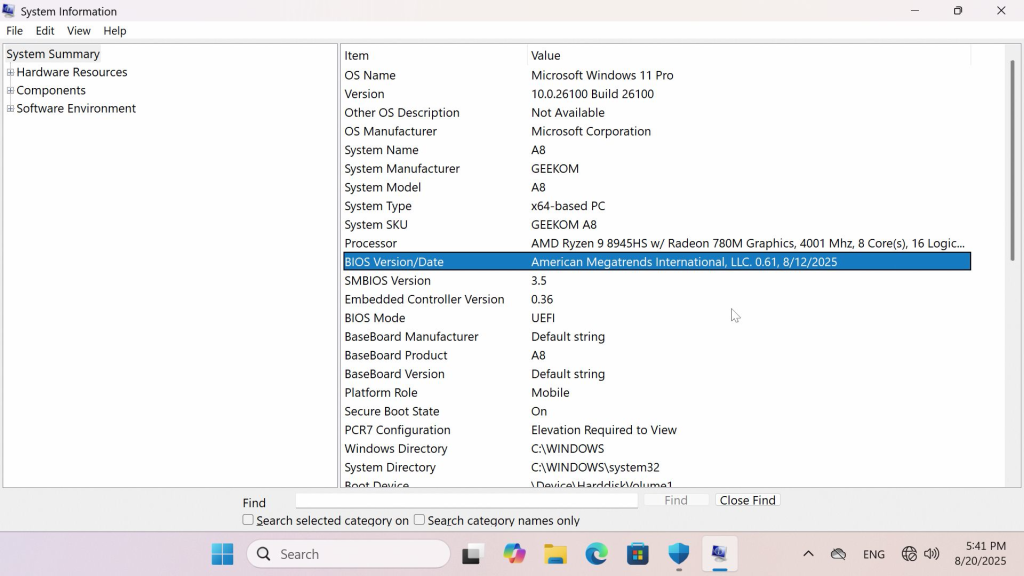Enable Search selected category only checkbox
Image resolution: width=1024 pixels, height=576 pixels.
click(248, 520)
